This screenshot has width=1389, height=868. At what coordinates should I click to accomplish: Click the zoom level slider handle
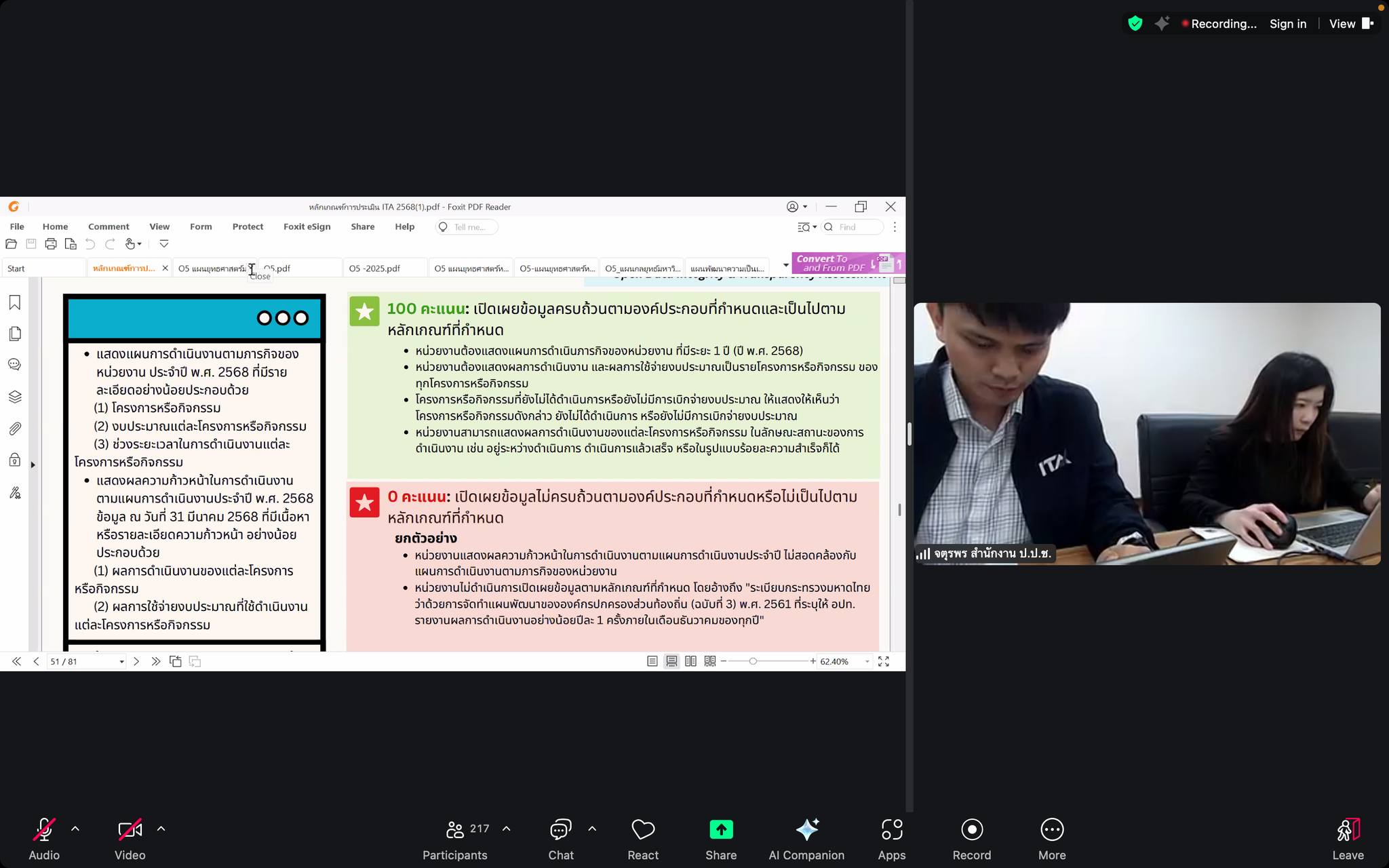753,661
